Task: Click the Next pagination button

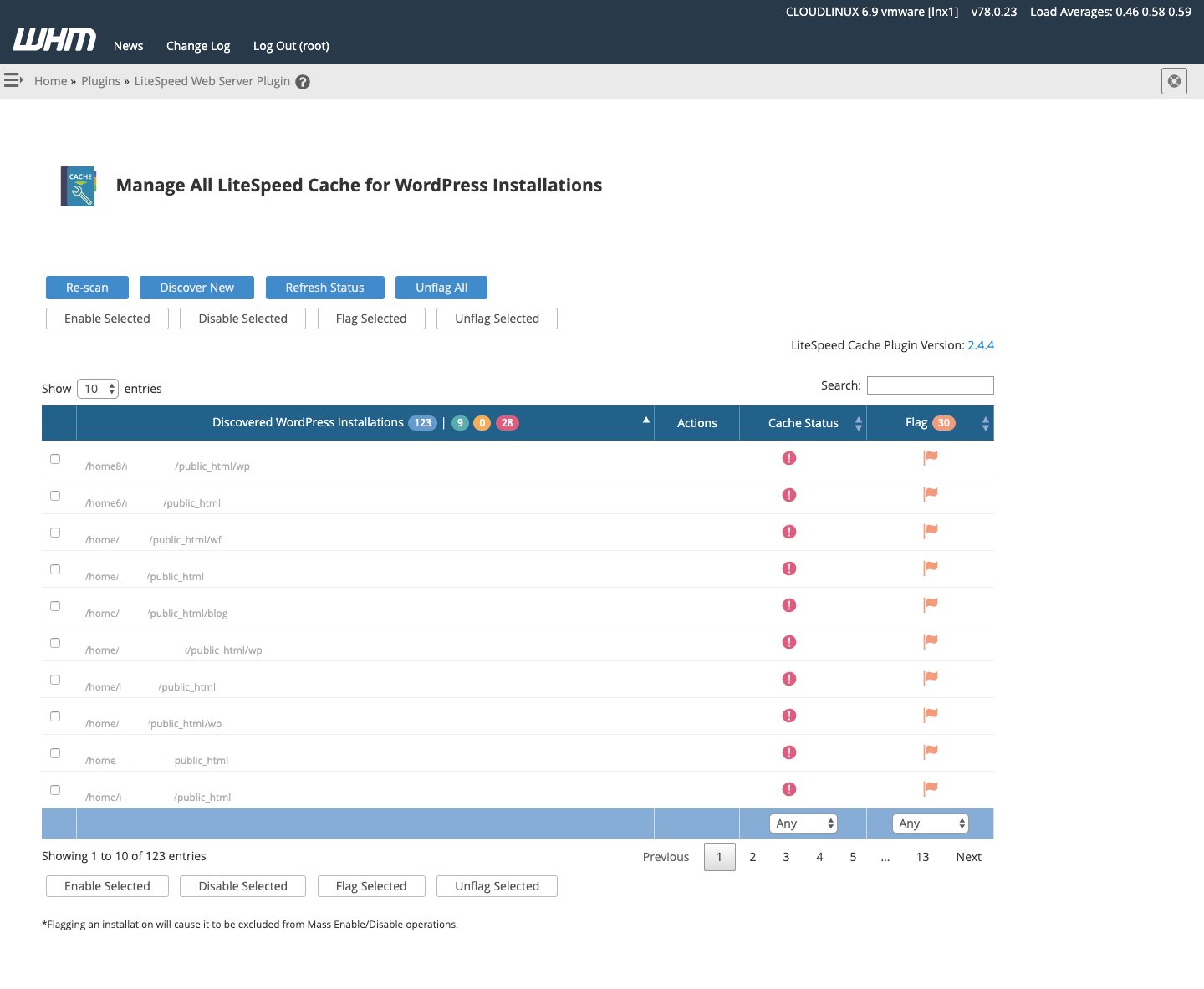Action: [x=968, y=857]
